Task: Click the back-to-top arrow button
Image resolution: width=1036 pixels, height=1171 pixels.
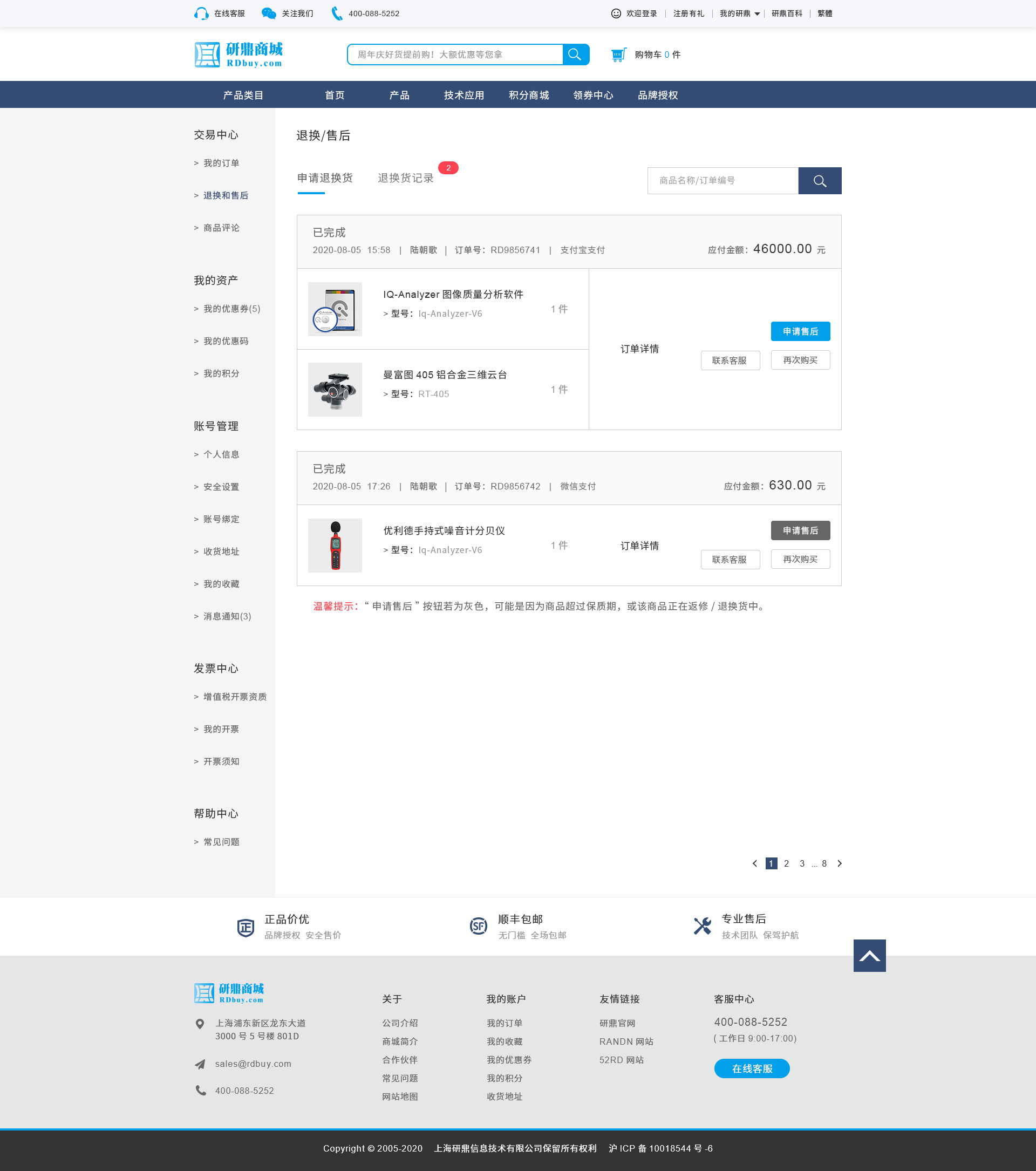Action: click(869, 956)
